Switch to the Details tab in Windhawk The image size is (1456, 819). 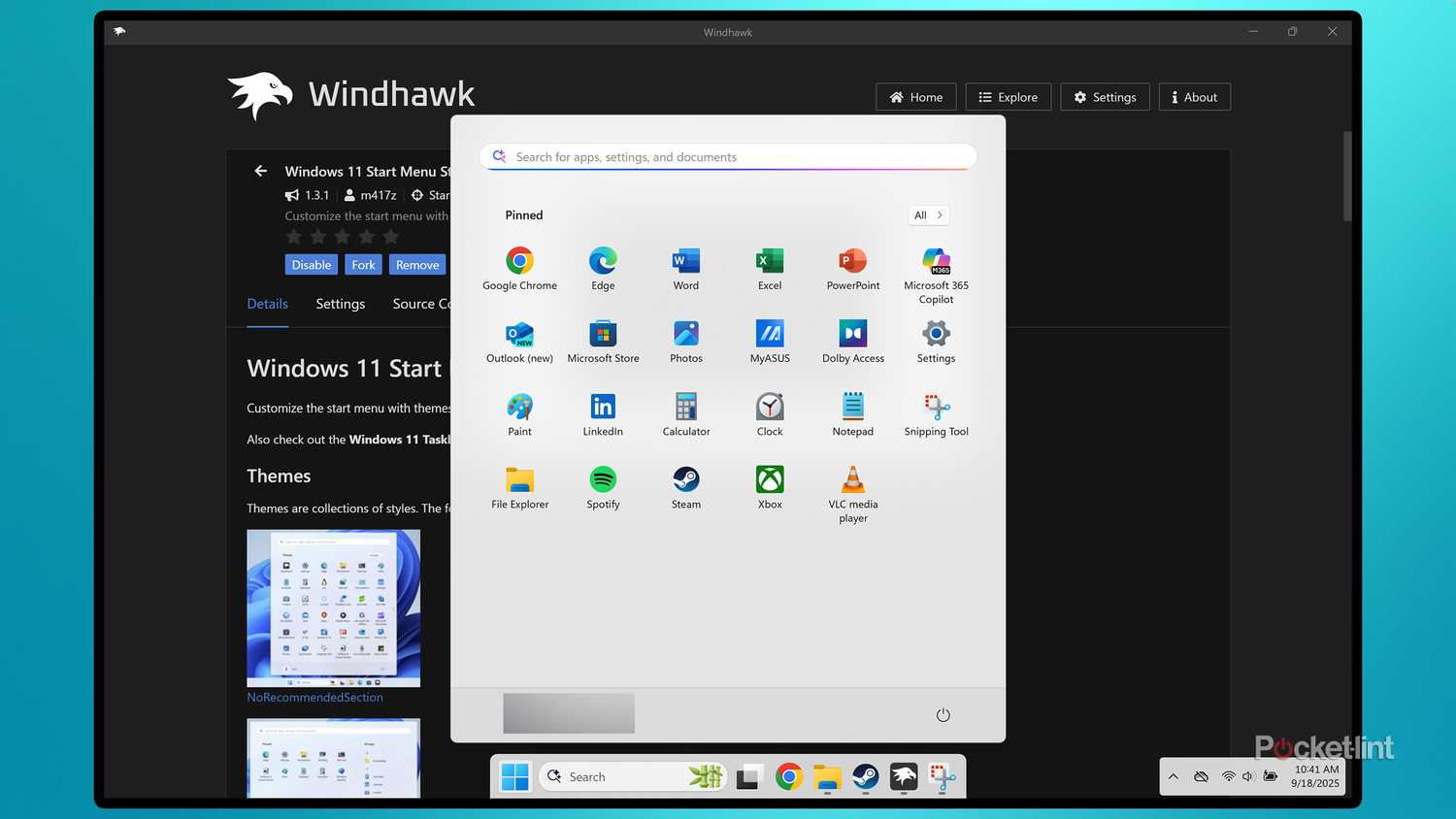[x=268, y=304]
